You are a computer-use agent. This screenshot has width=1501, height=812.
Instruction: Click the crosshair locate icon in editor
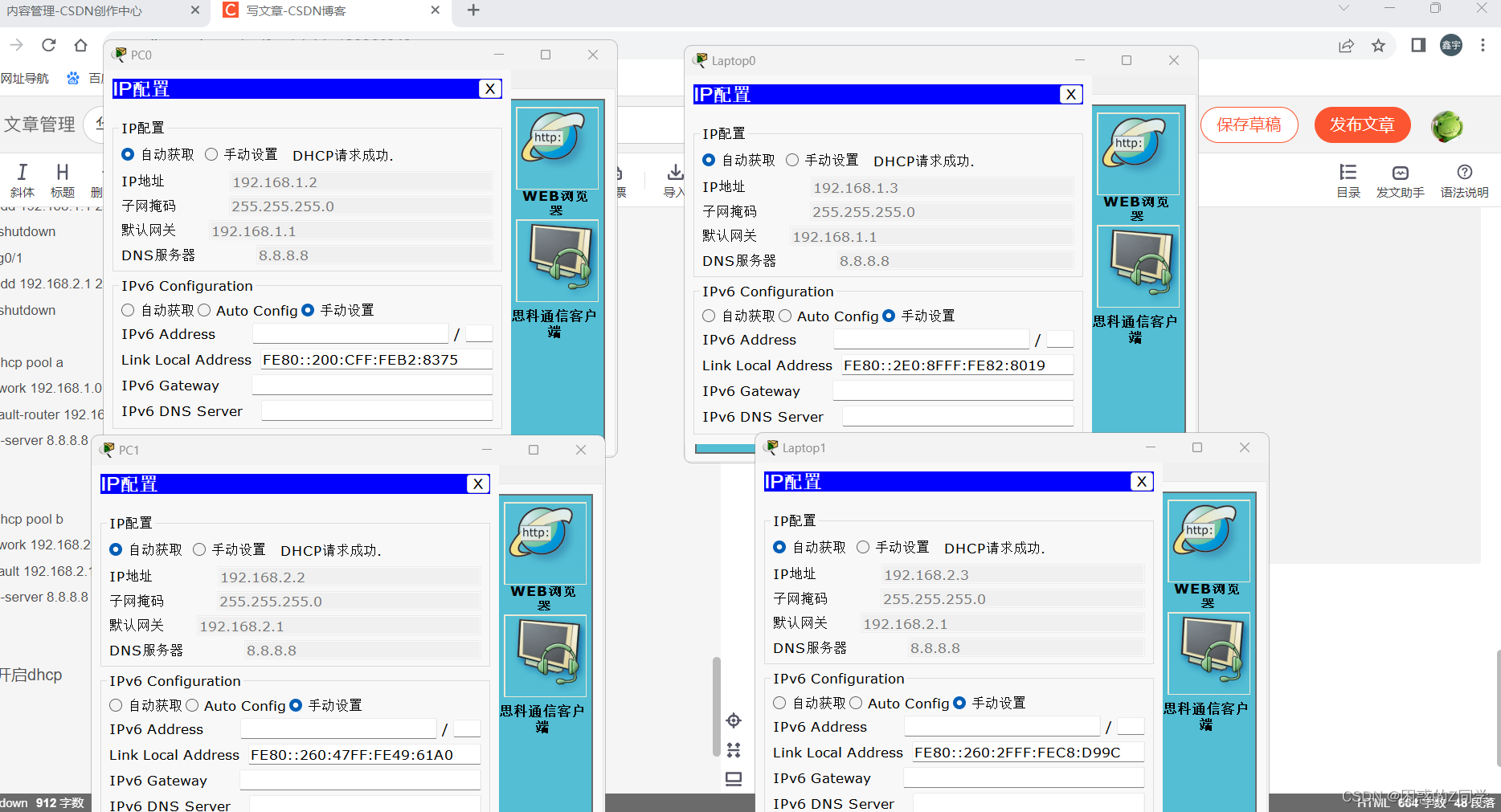point(734,720)
